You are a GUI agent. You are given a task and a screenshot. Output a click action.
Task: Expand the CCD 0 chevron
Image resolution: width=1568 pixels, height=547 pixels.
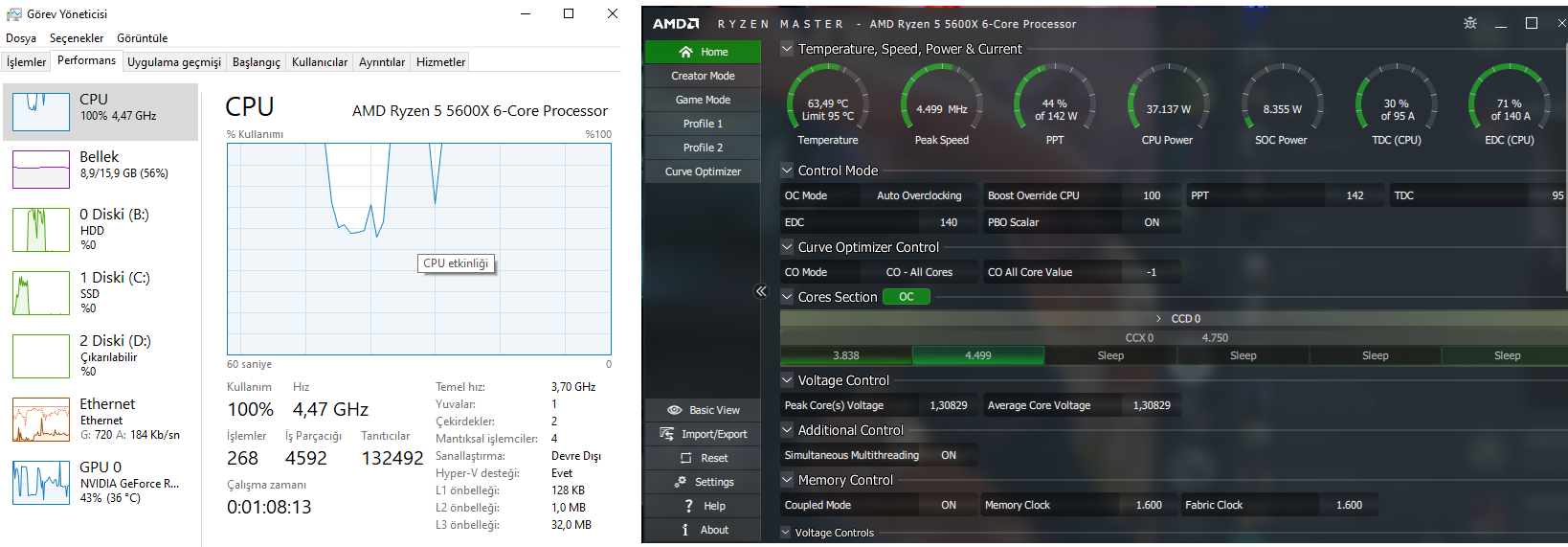point(1158,319)
